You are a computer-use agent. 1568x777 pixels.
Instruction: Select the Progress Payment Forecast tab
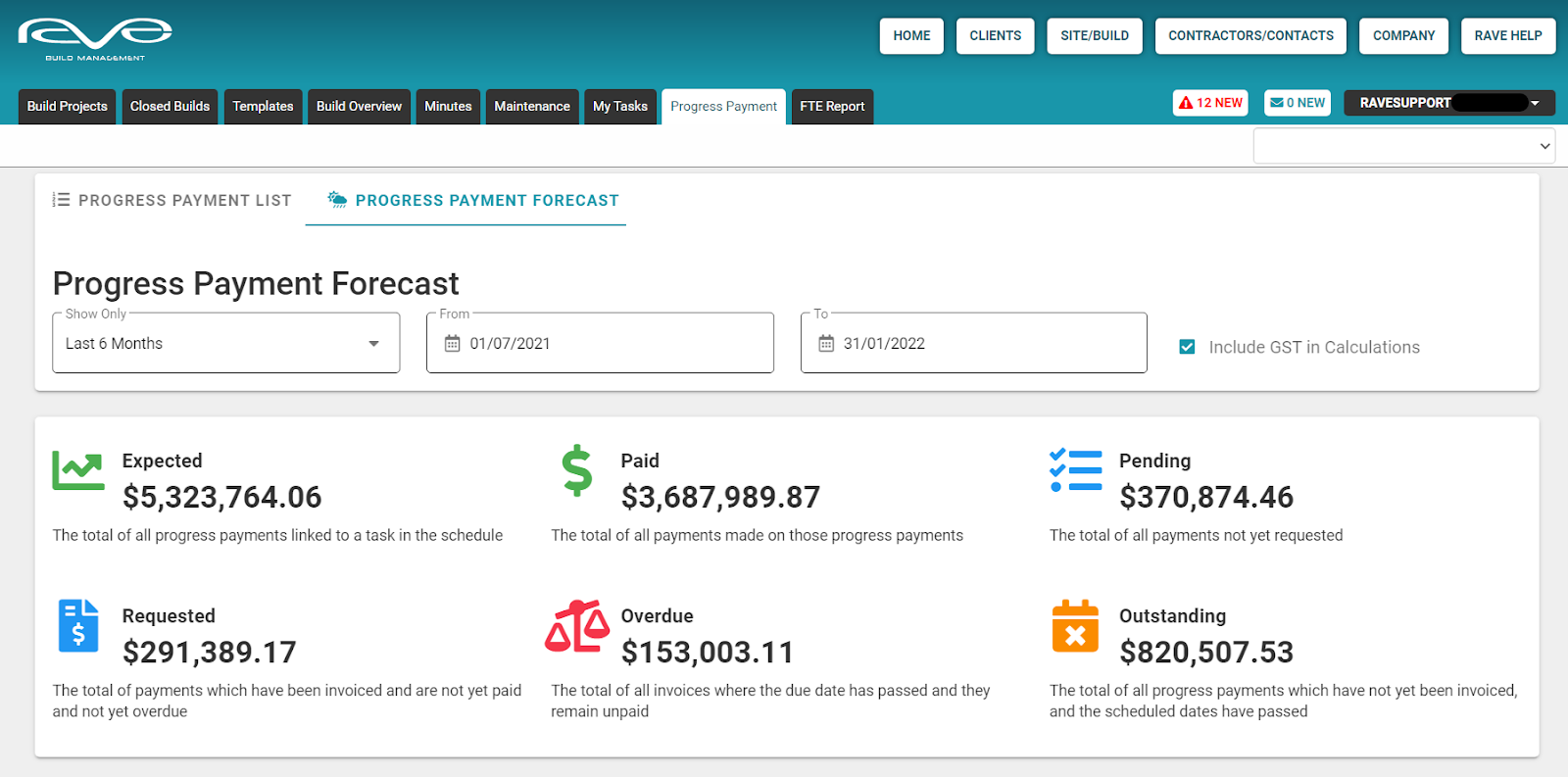pyautogui.click(x=465, y=201)
